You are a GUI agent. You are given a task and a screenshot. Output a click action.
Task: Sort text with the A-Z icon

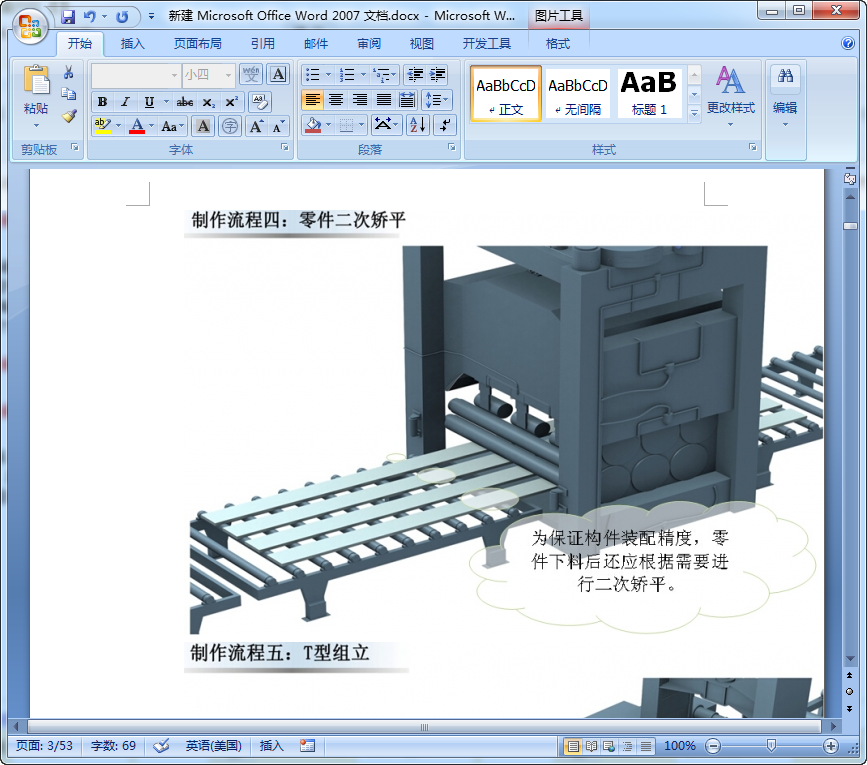click(417, 125)
